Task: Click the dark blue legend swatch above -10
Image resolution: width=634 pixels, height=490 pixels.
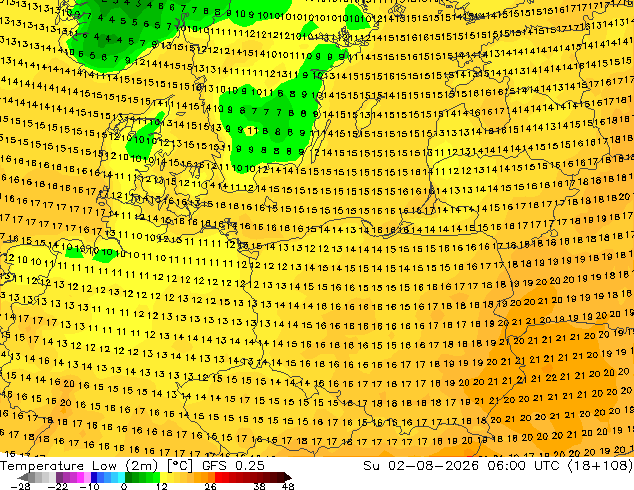Action: coord(94,477)
